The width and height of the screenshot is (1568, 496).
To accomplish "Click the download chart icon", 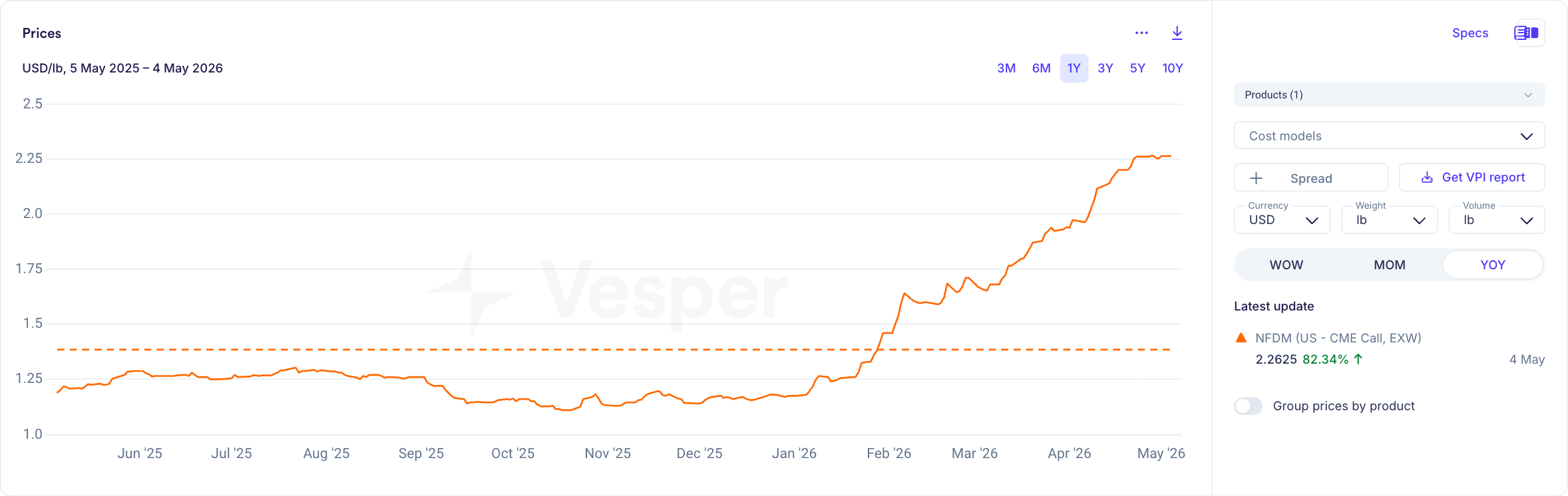I will [1177, 33].
